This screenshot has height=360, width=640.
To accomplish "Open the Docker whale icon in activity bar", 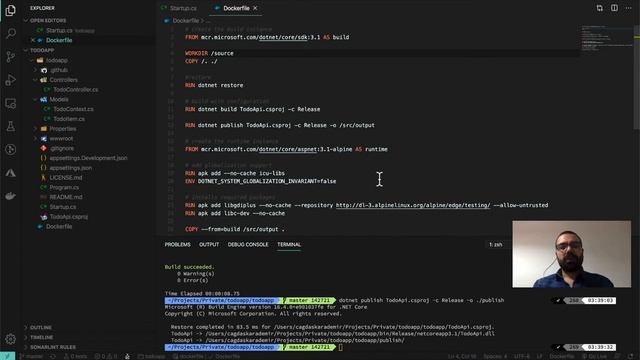I will 11,196.
